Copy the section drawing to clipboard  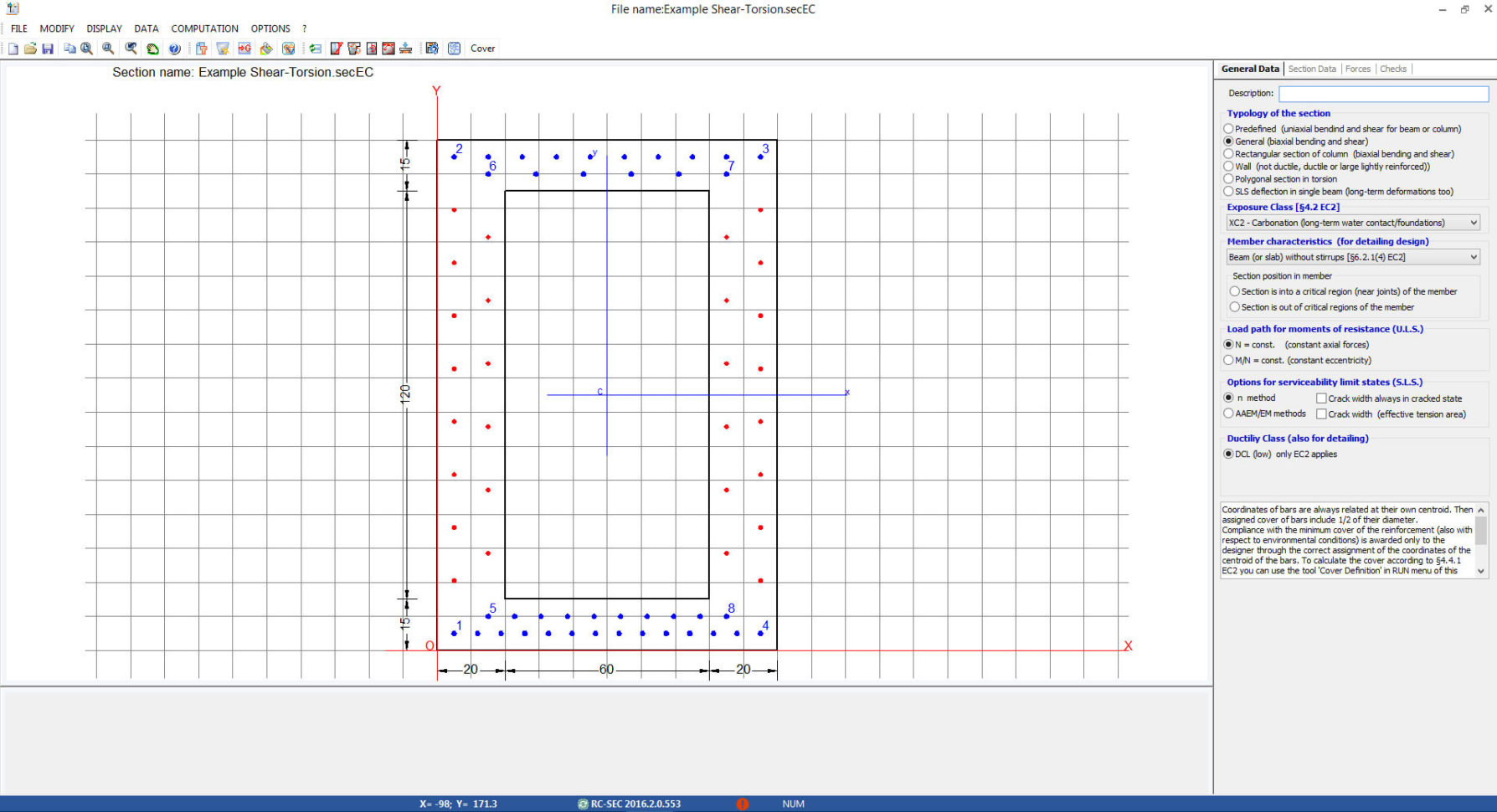(x=70, y=48)
